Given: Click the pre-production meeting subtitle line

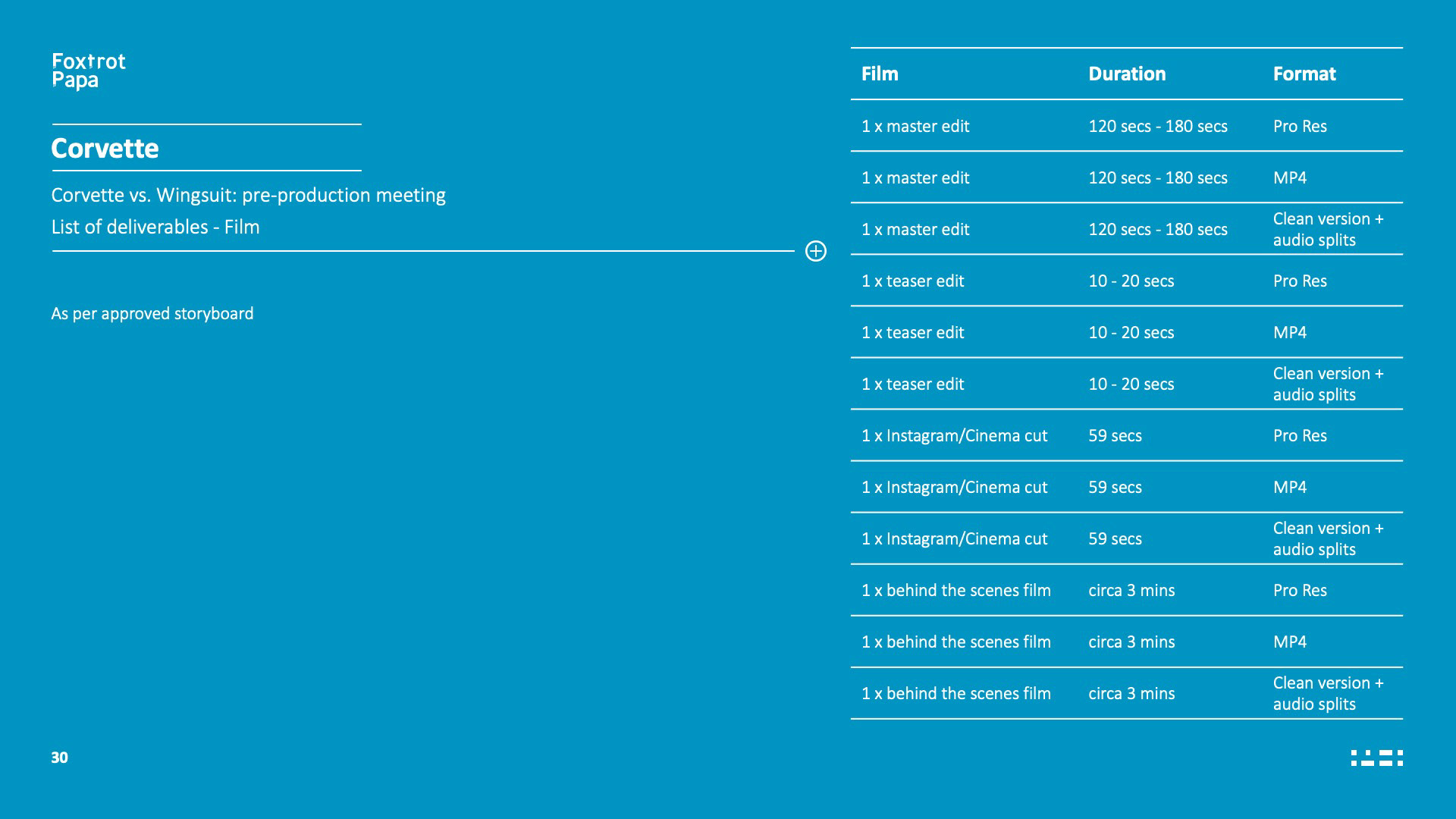Looking at the screenshot, I should click(248, 196).
